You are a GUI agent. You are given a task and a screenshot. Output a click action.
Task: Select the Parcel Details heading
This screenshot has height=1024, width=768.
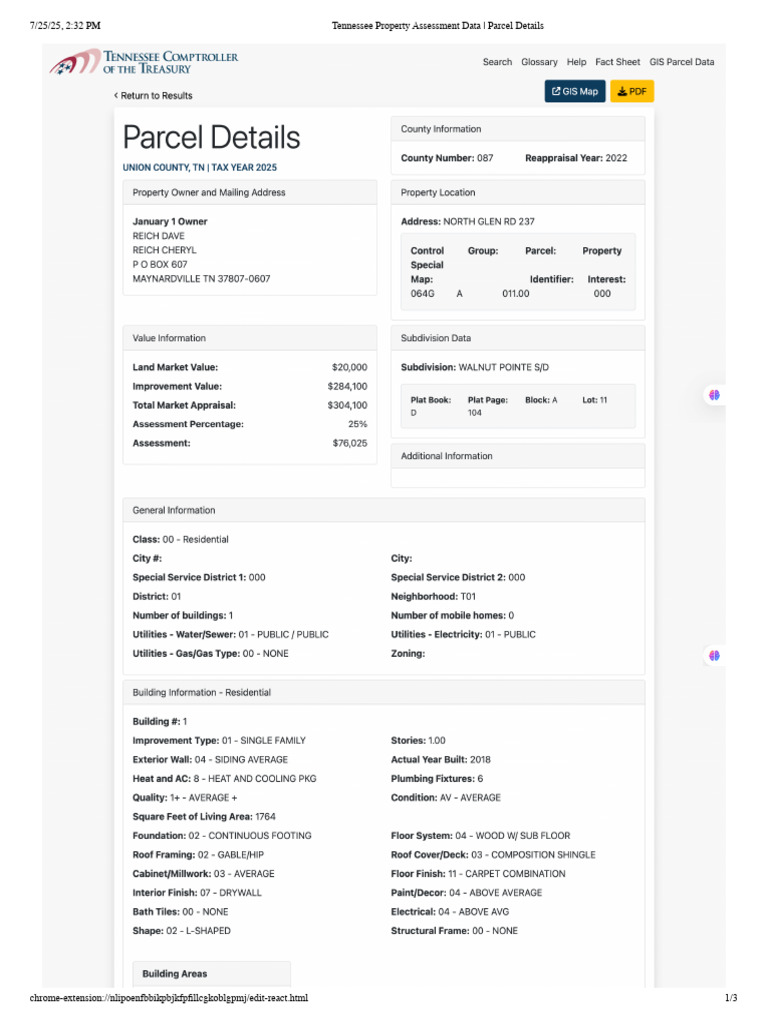212,137
